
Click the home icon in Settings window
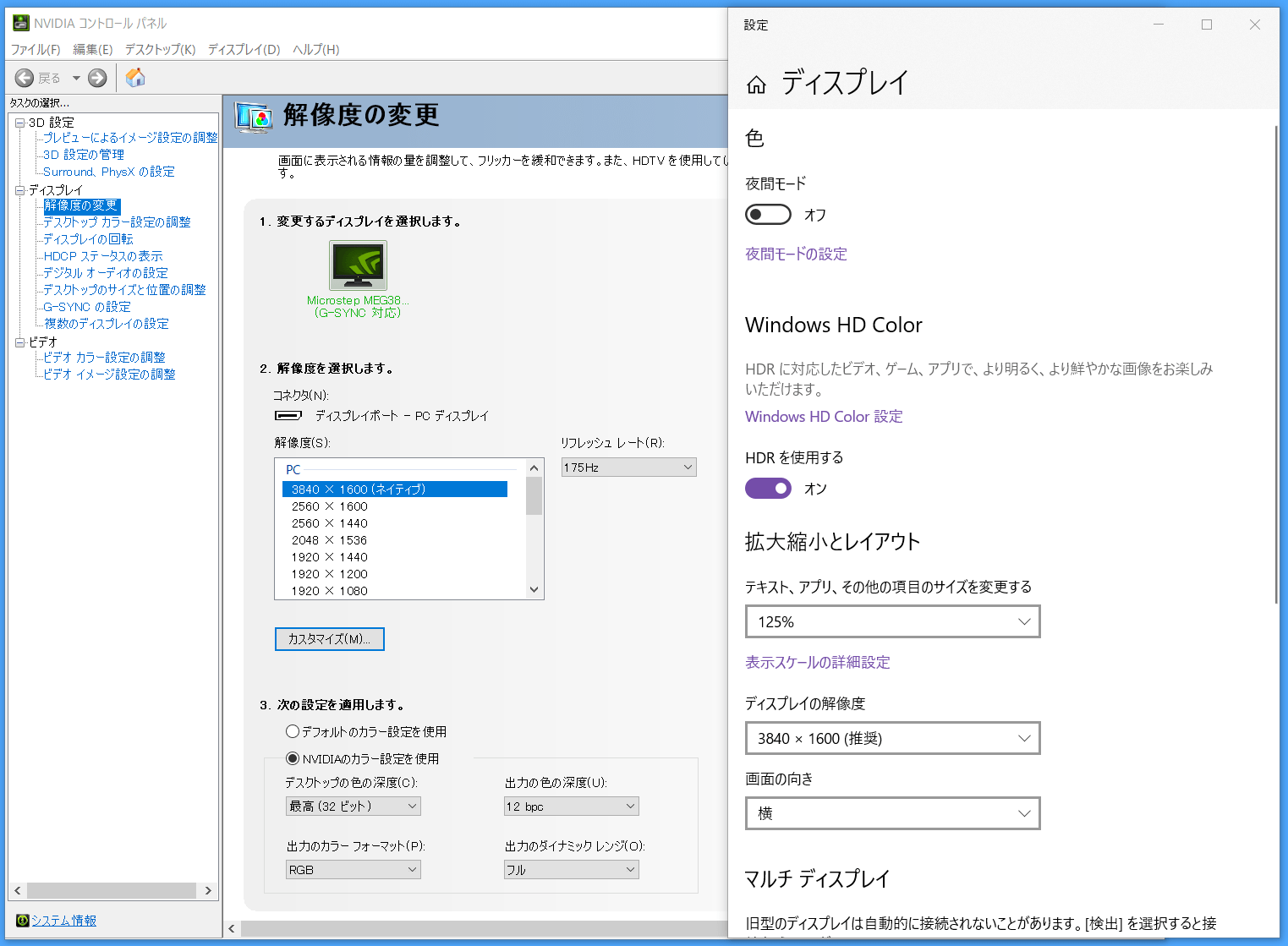(756, 85)
